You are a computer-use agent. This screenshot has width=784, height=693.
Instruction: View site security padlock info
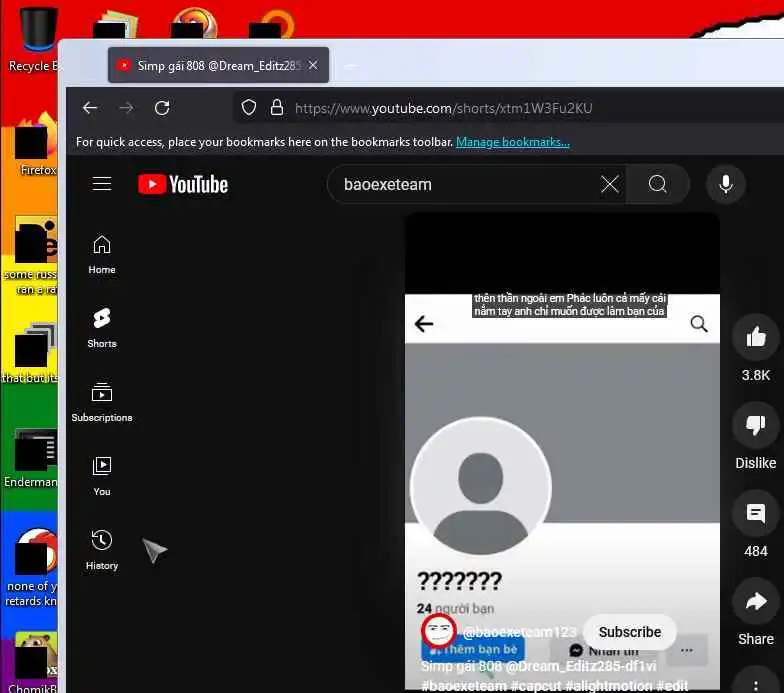point(276,108)
